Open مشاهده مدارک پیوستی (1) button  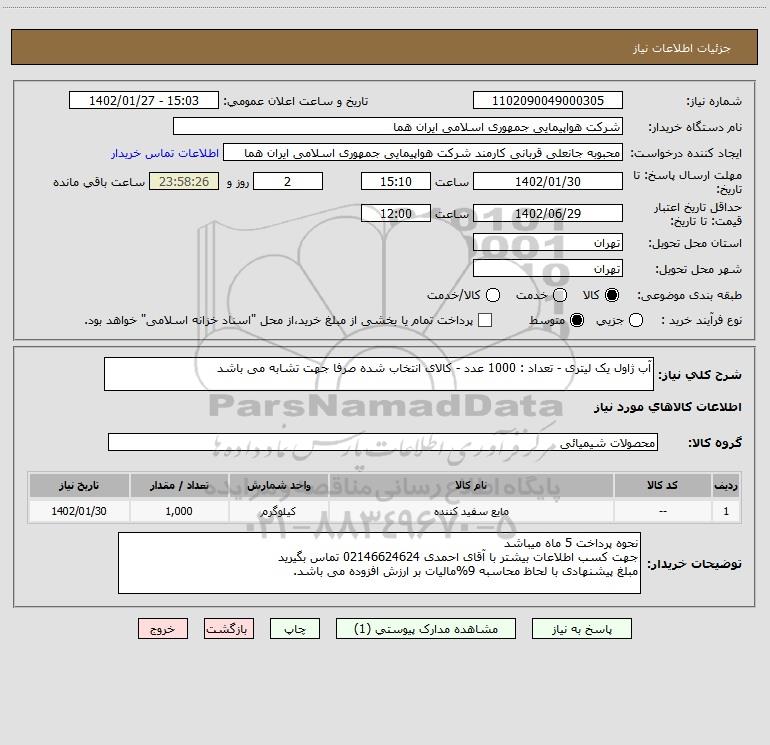(425, 629)
